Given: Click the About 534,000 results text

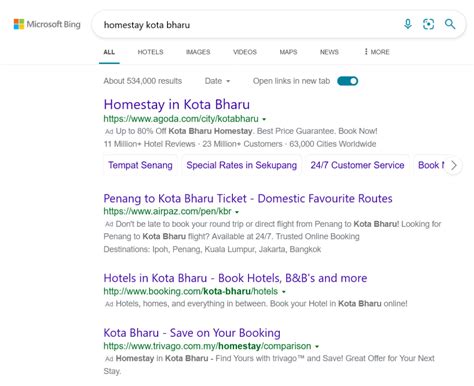Looking at the screenshot, I should point(143,81).
